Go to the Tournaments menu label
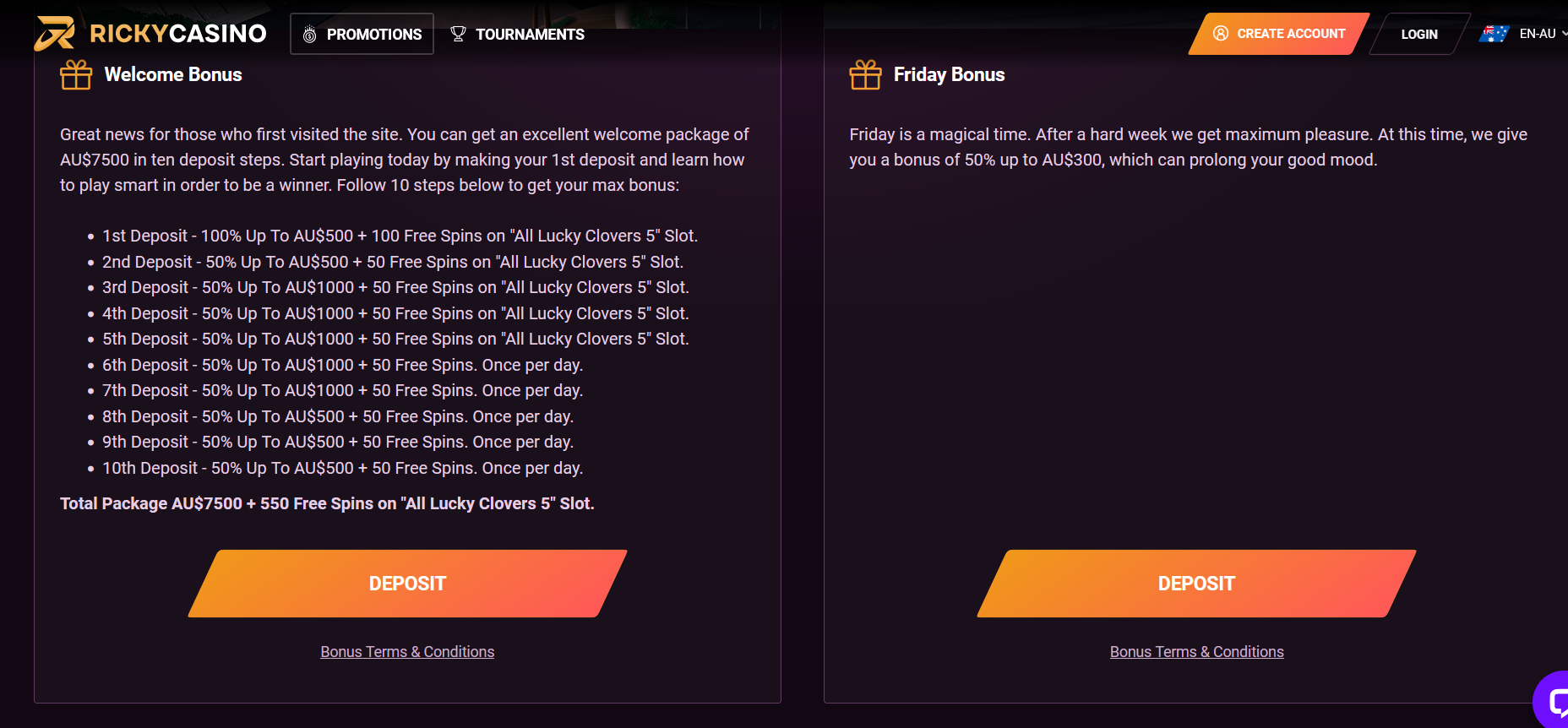 coord(530,35)
